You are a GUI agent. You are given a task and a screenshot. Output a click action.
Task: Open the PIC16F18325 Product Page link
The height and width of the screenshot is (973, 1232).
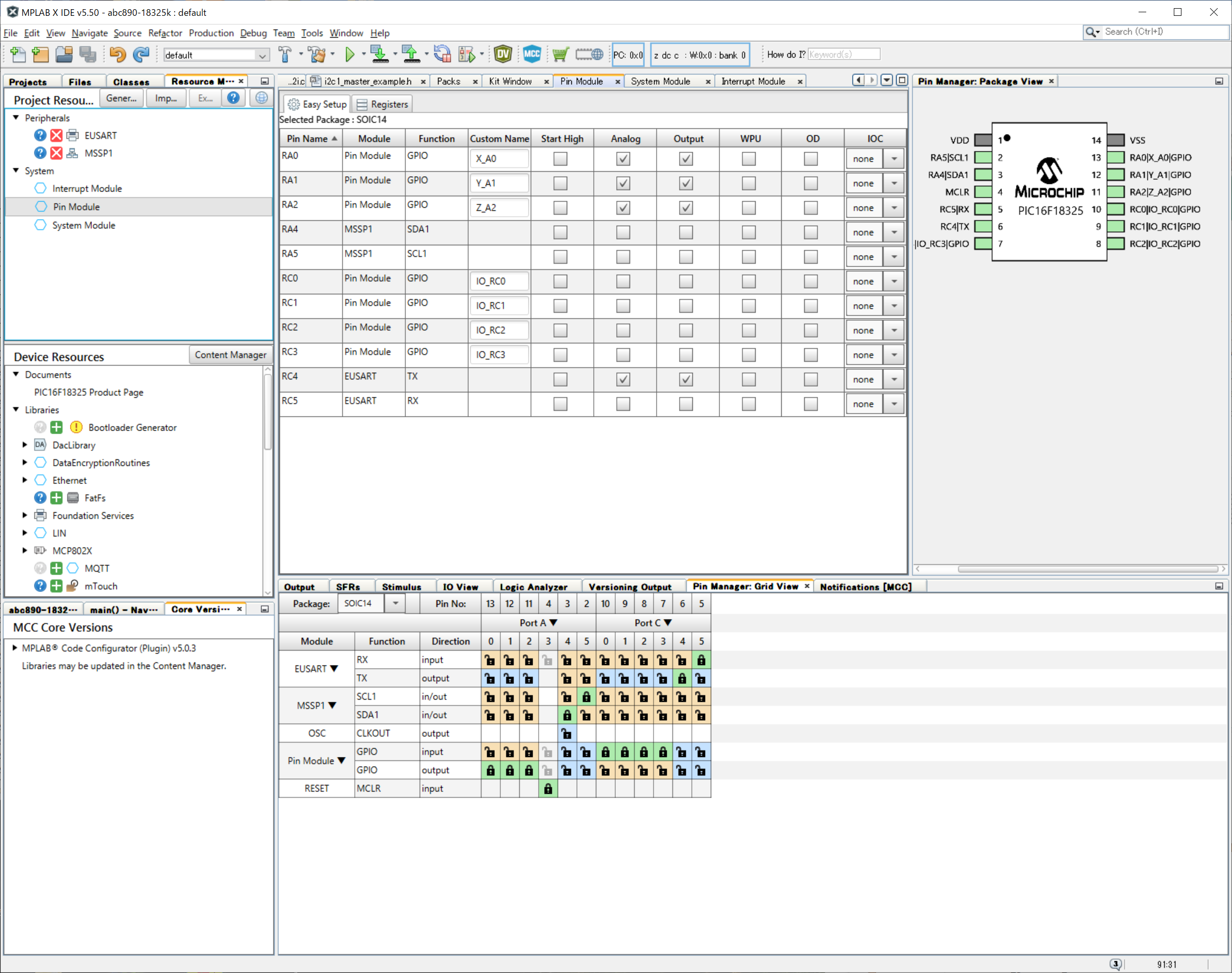click(x=89, y=392)
